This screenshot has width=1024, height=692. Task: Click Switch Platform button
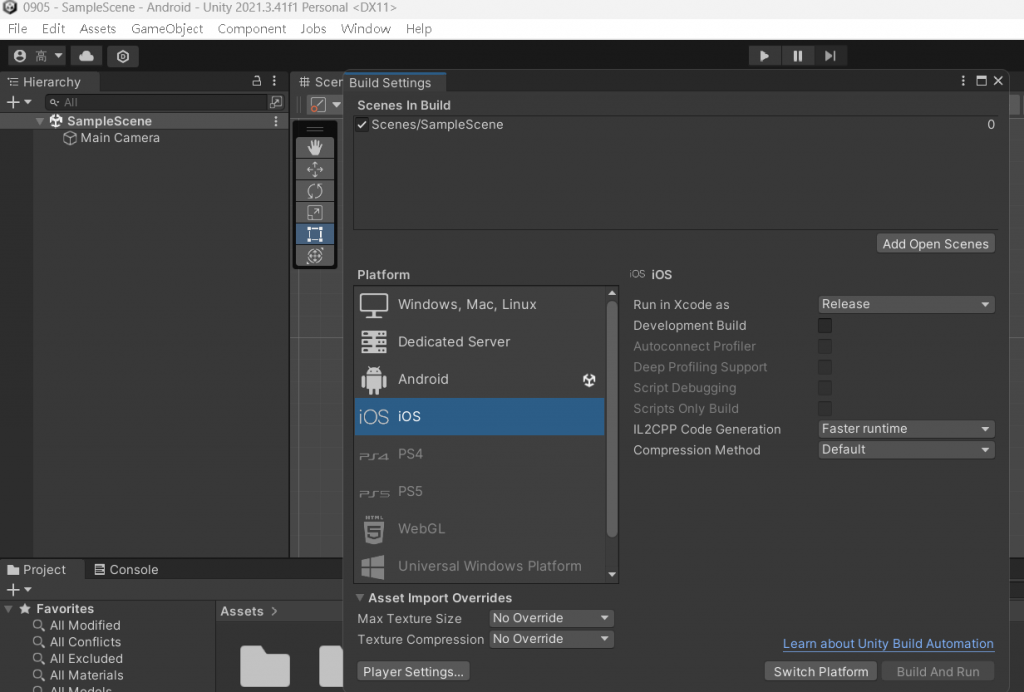tap(821, 672)
